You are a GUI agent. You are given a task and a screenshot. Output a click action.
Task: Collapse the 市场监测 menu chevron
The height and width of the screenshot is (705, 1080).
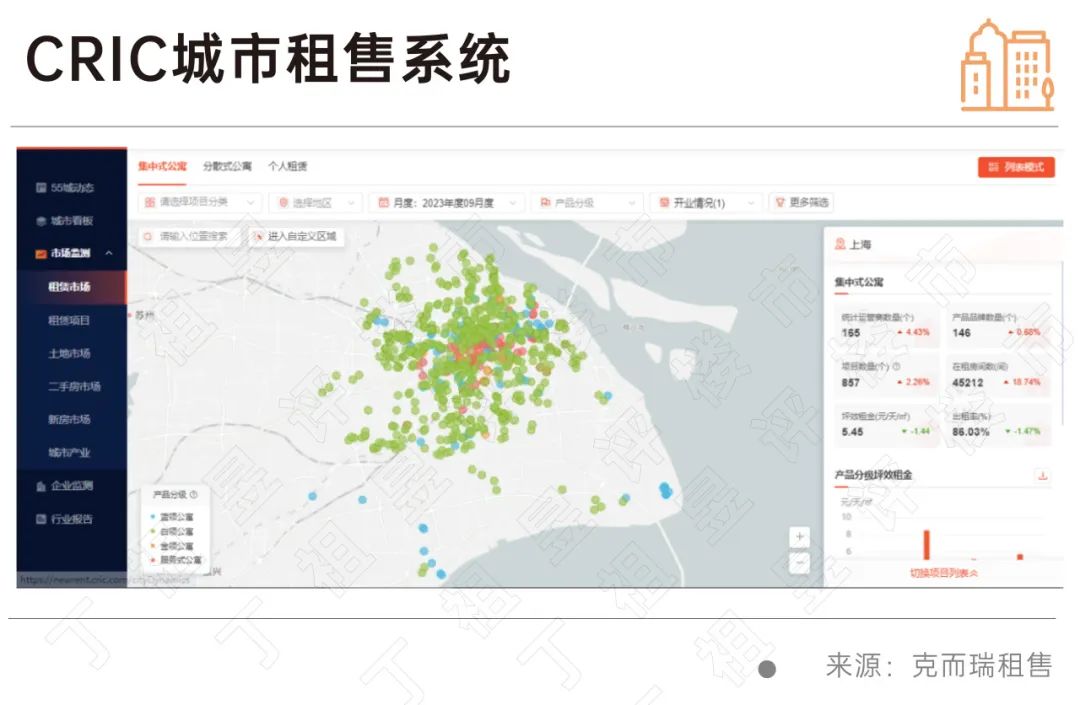coord(109,253)
